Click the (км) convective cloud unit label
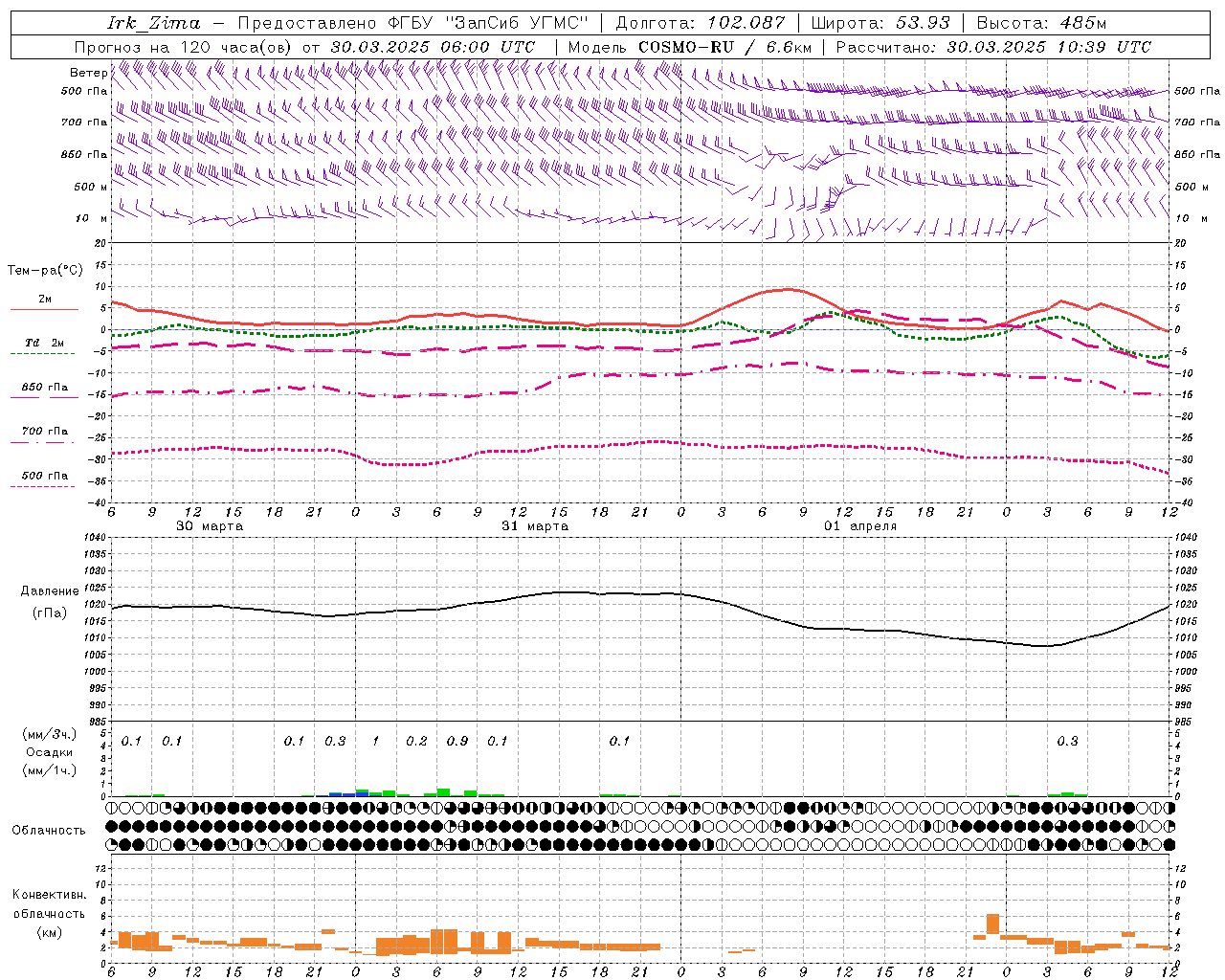 [x=50, y=932]
